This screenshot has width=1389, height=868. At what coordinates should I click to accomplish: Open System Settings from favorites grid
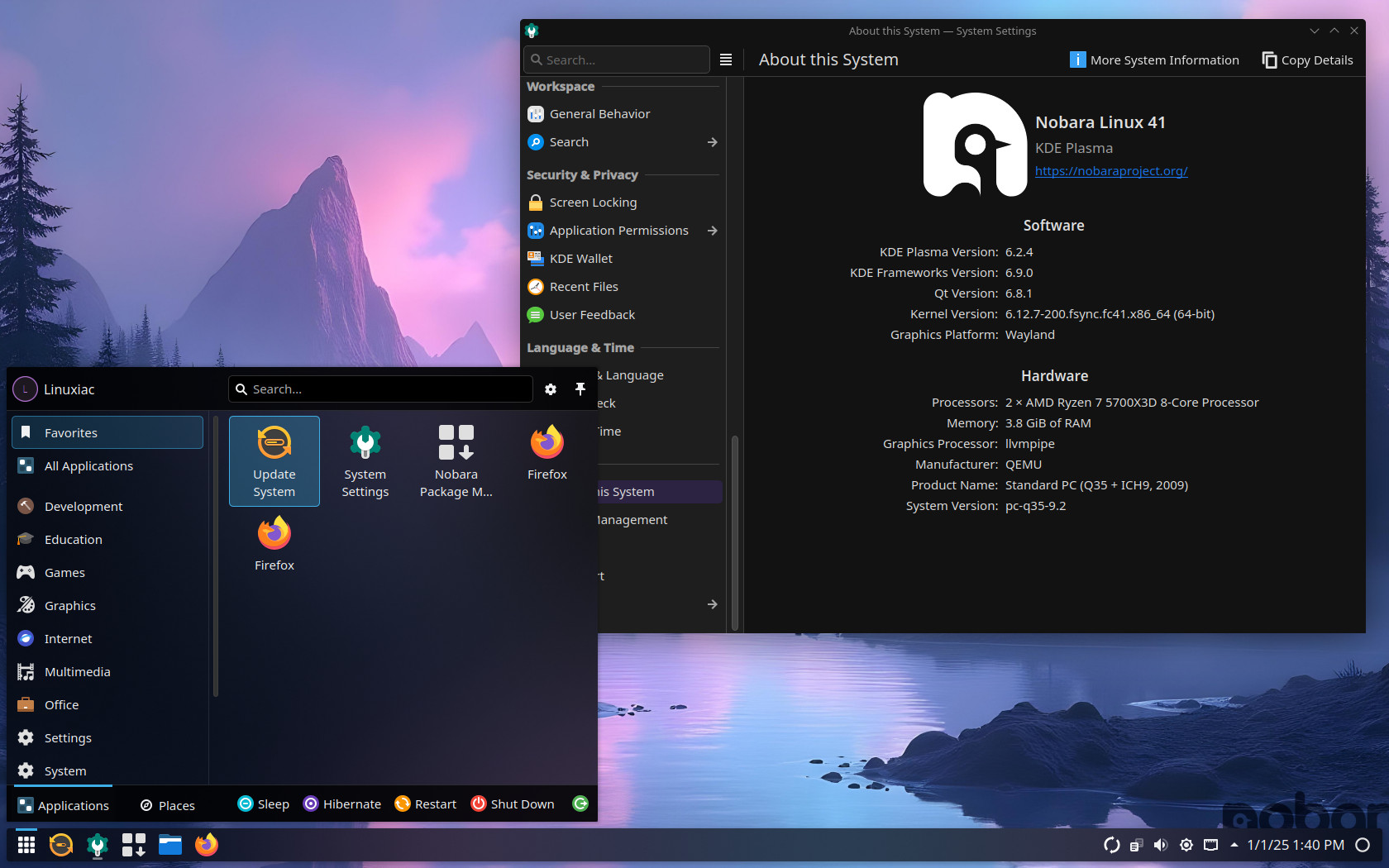pos(365,461)
